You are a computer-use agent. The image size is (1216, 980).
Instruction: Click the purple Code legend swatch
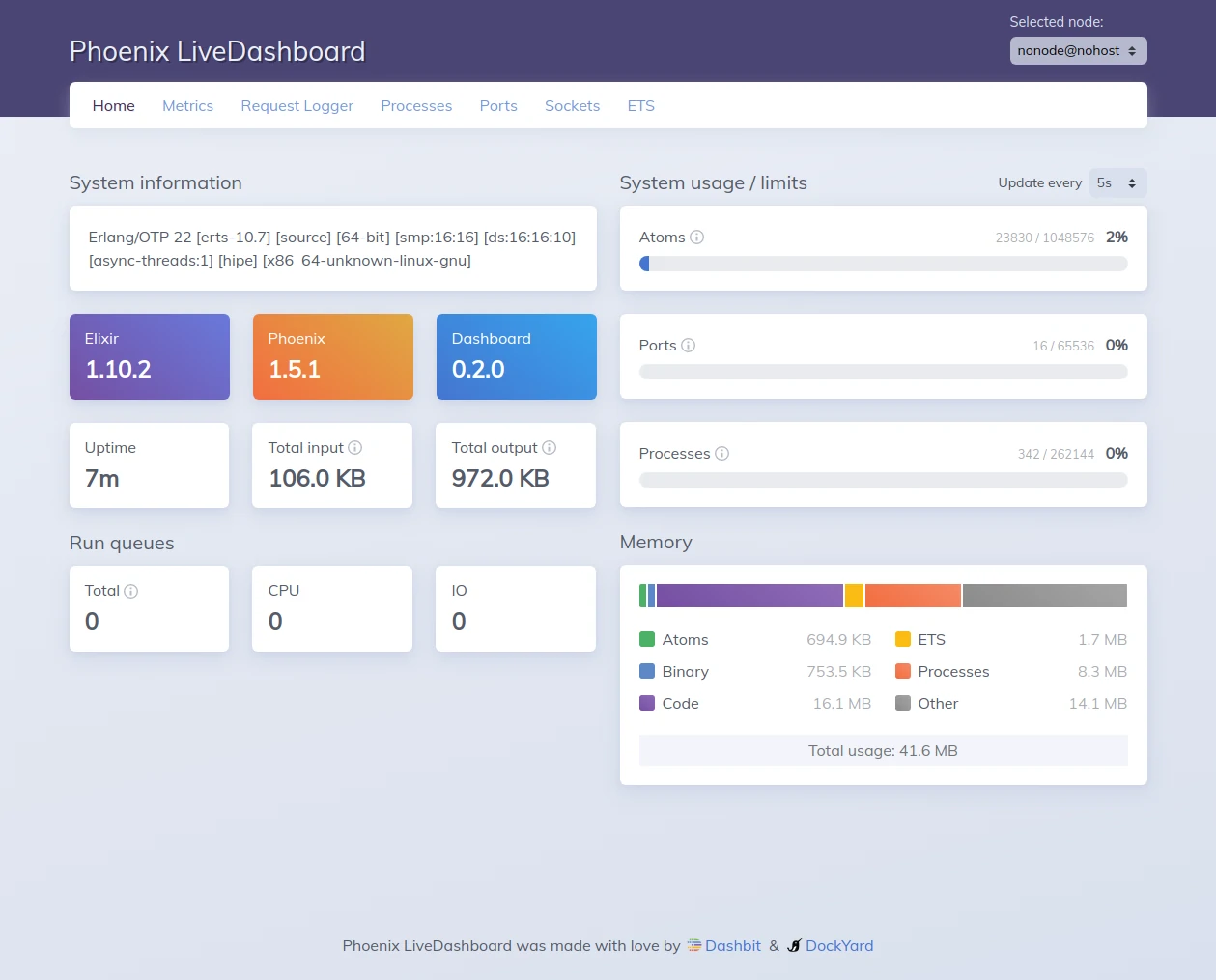click(647, 703)
